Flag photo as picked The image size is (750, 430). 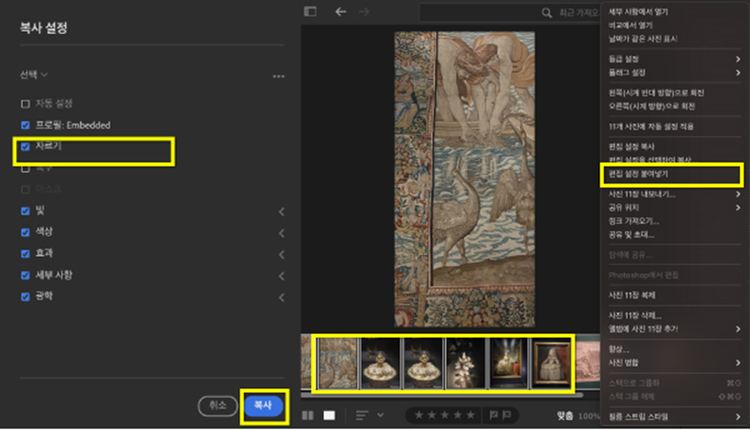[494, 415]
